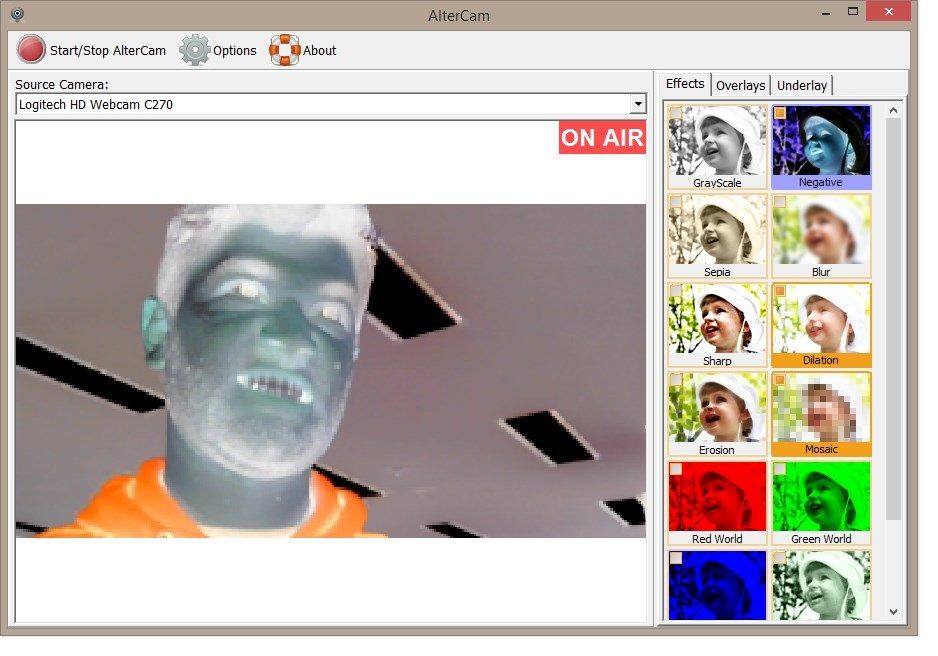Switch to the Overlays tab
Screen dimensions: 938x656
(x=741, y=86)
